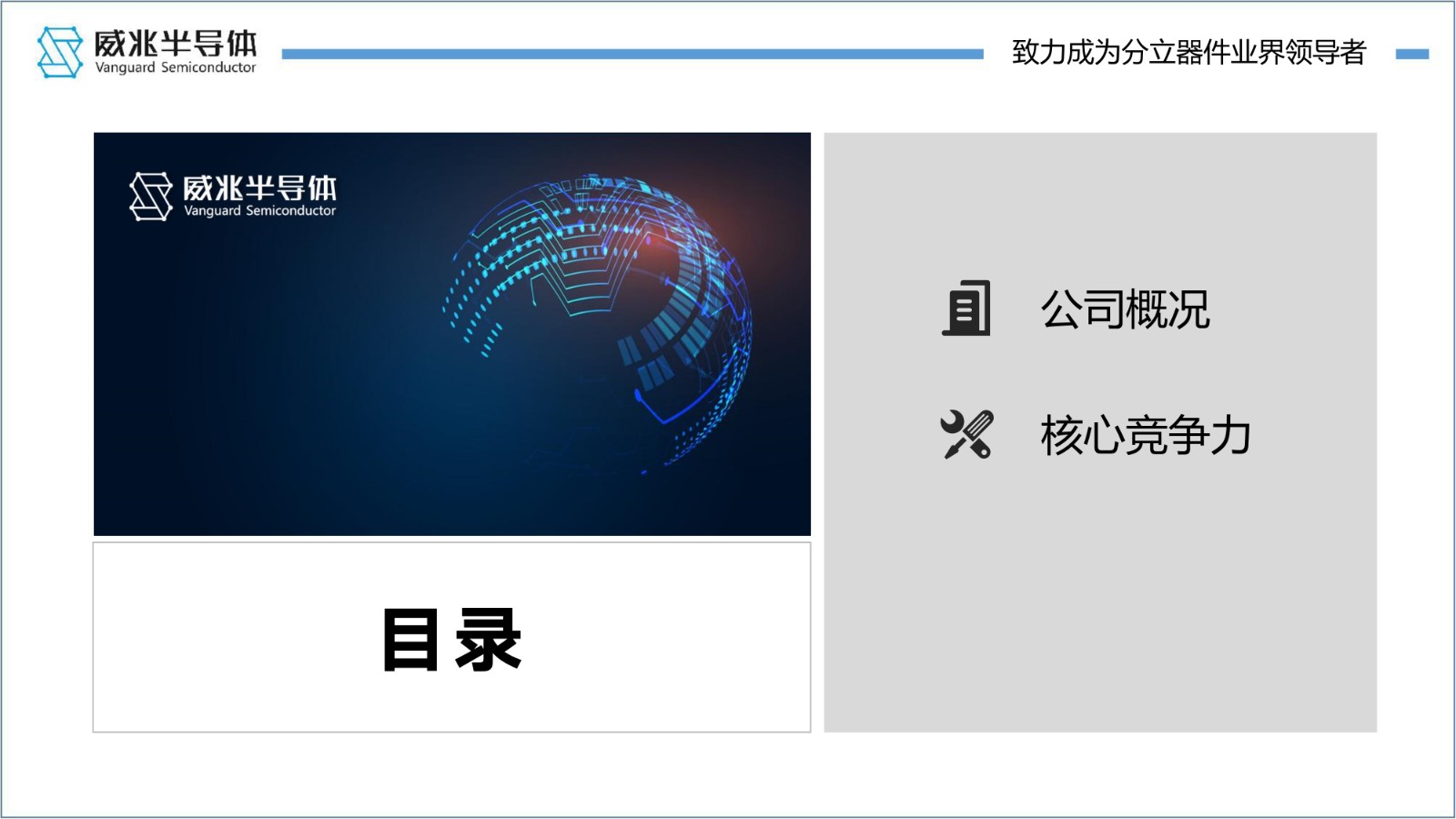The width and height of the screenshot is (1456, 819).
Task: Click the header 威兆半导体 company name
Action: coord(176,43)
